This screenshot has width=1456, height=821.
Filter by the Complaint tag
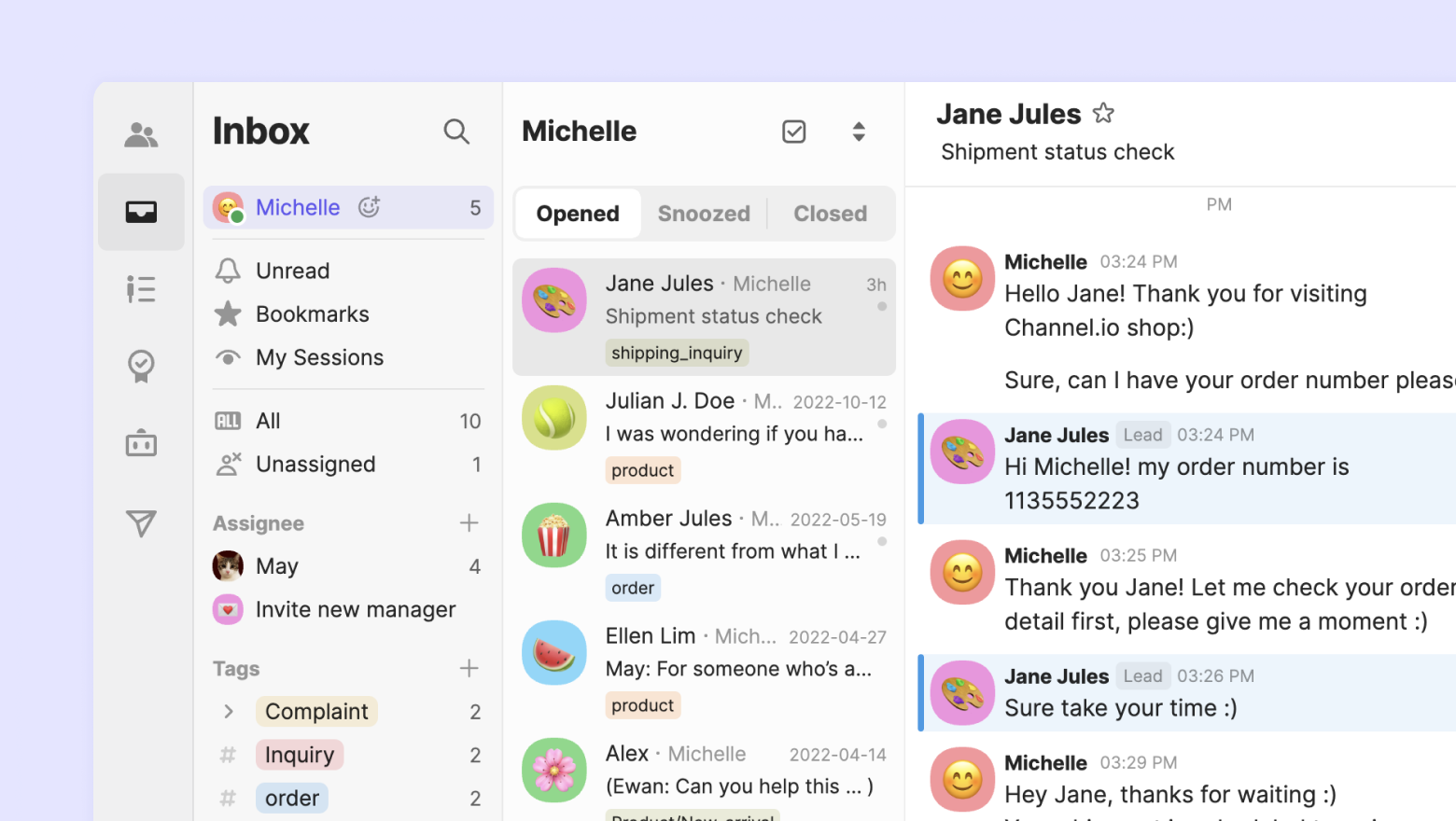coord(316,712)
